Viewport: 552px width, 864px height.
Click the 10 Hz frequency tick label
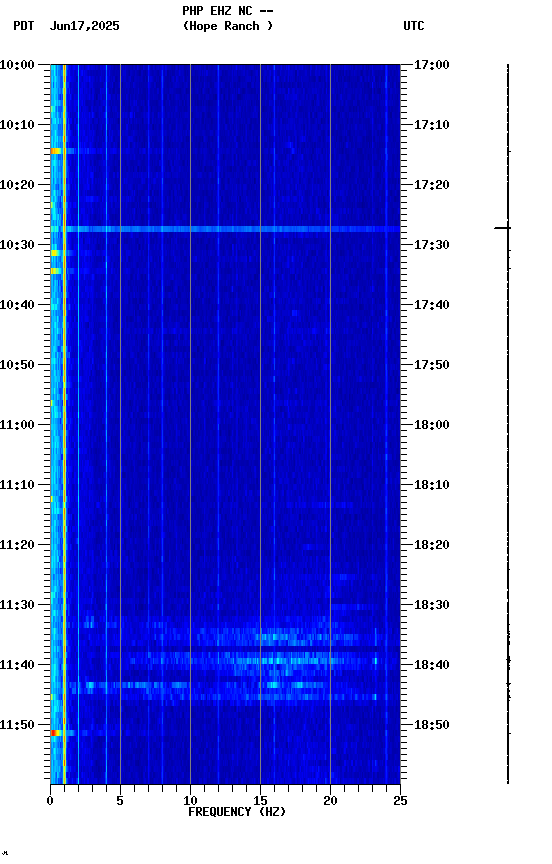pyautogui.click(x=190, y=801)
